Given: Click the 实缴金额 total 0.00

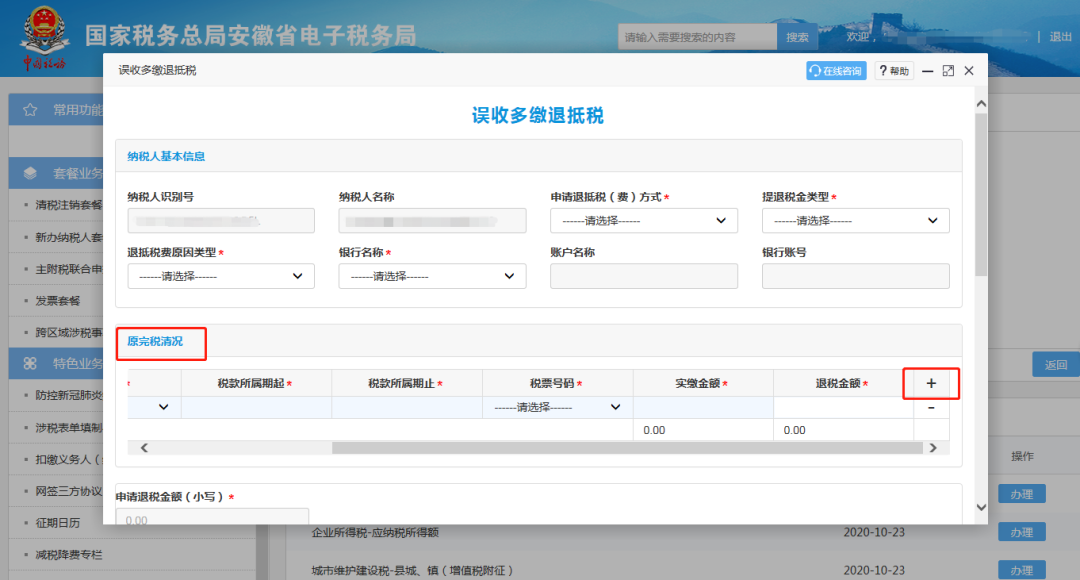Looking at the screenshot, I should [654, 430].
